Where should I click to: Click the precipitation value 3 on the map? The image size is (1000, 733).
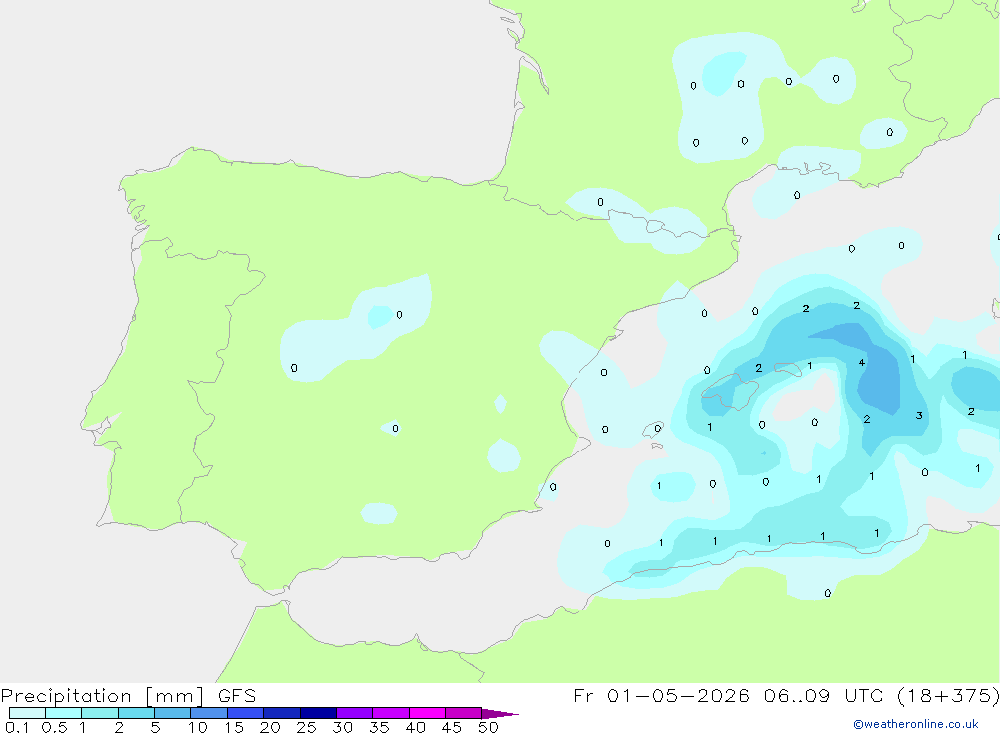919,415
